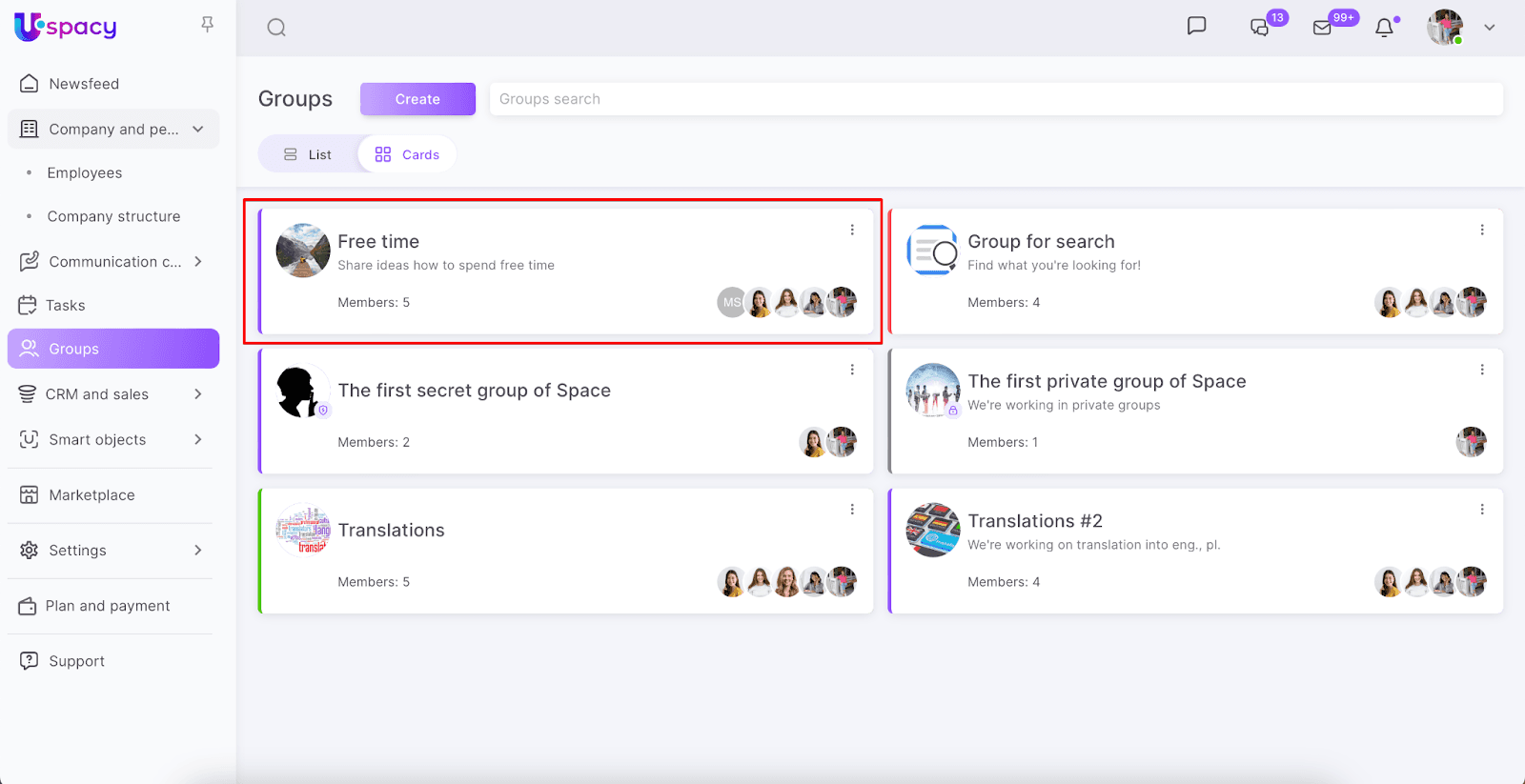Switch to the Cards view
The width and height of the screenshot is (1525, 784).
pyautogui.click(x=407, y=154)
